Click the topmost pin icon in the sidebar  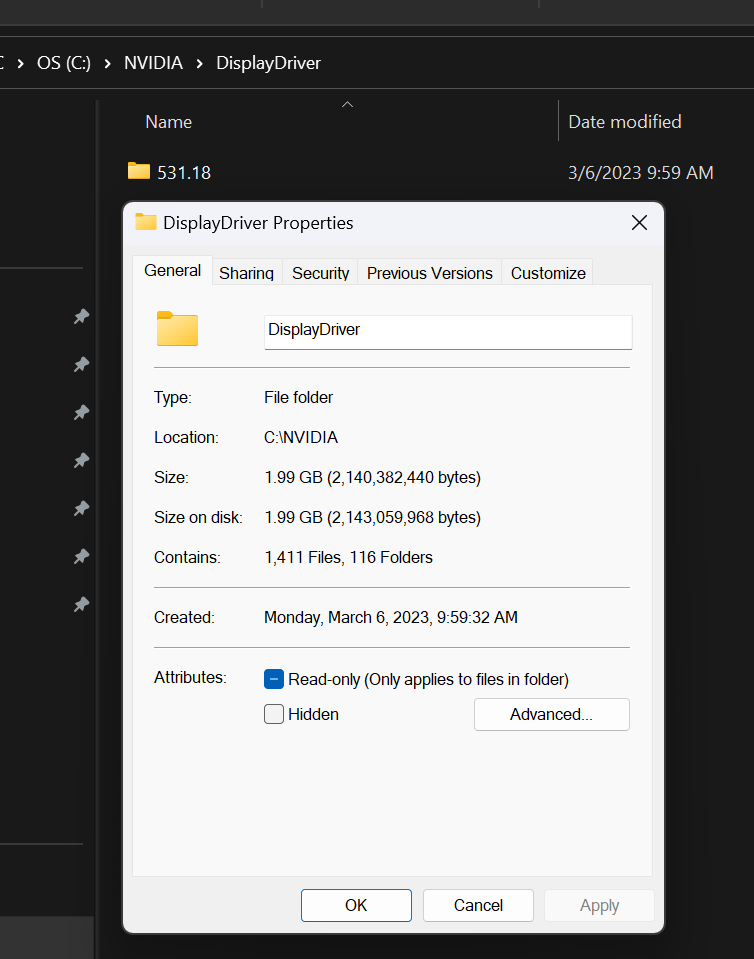pos(81,317)
